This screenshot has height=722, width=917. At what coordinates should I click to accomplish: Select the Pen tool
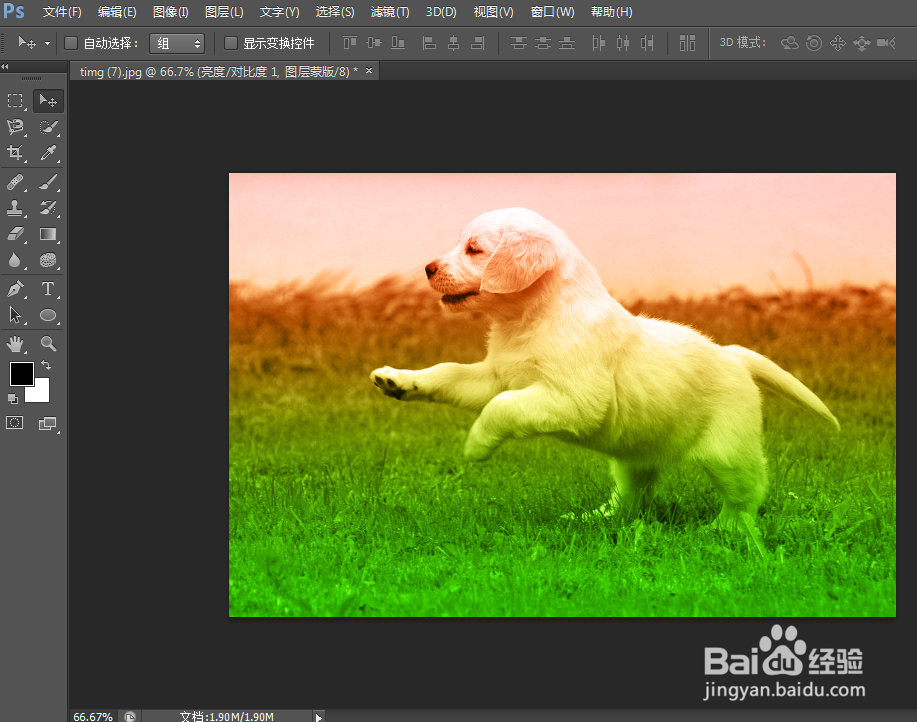tap(15, 289)
